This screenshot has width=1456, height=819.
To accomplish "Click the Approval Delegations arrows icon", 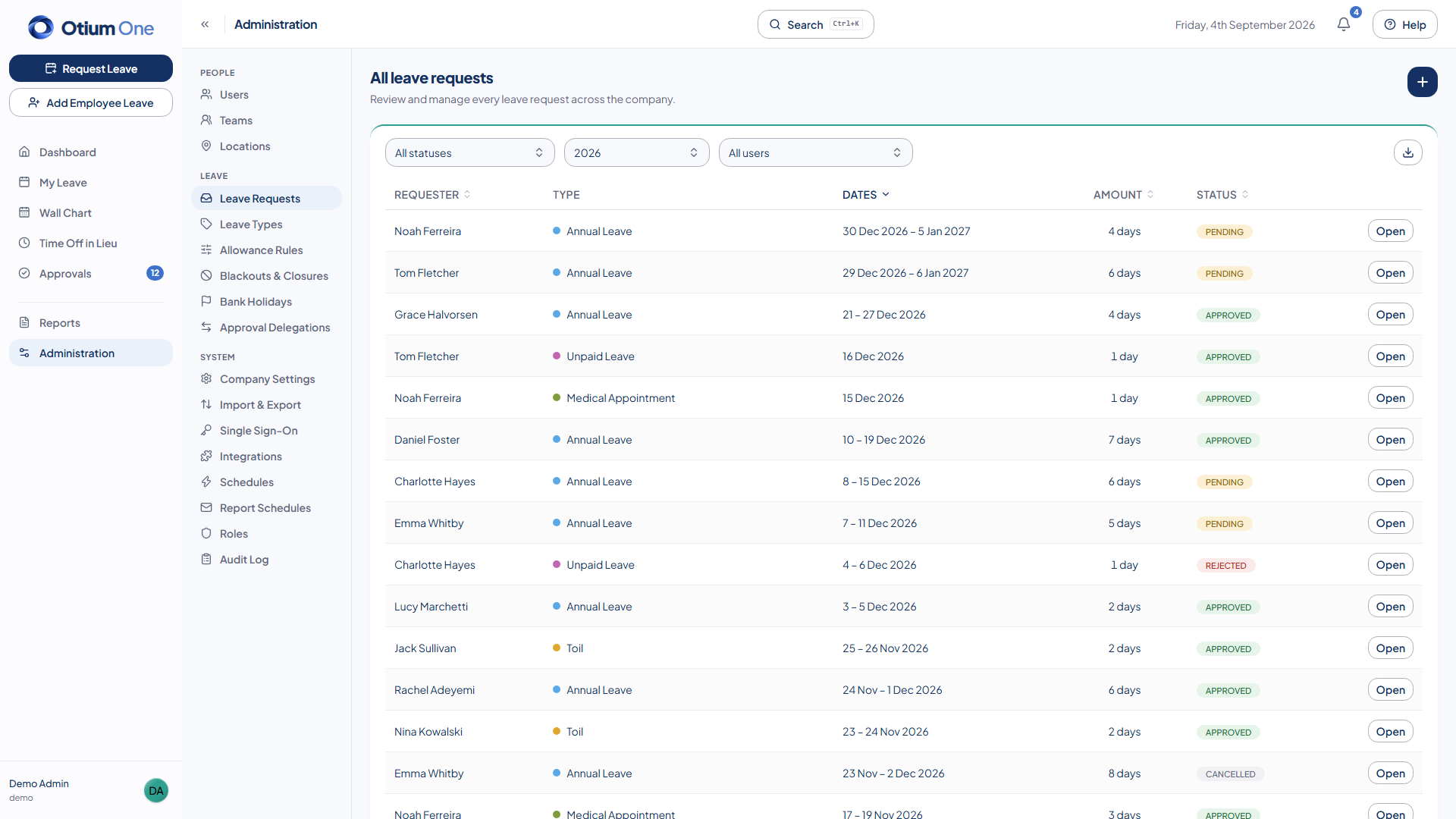I will point(206,327).
